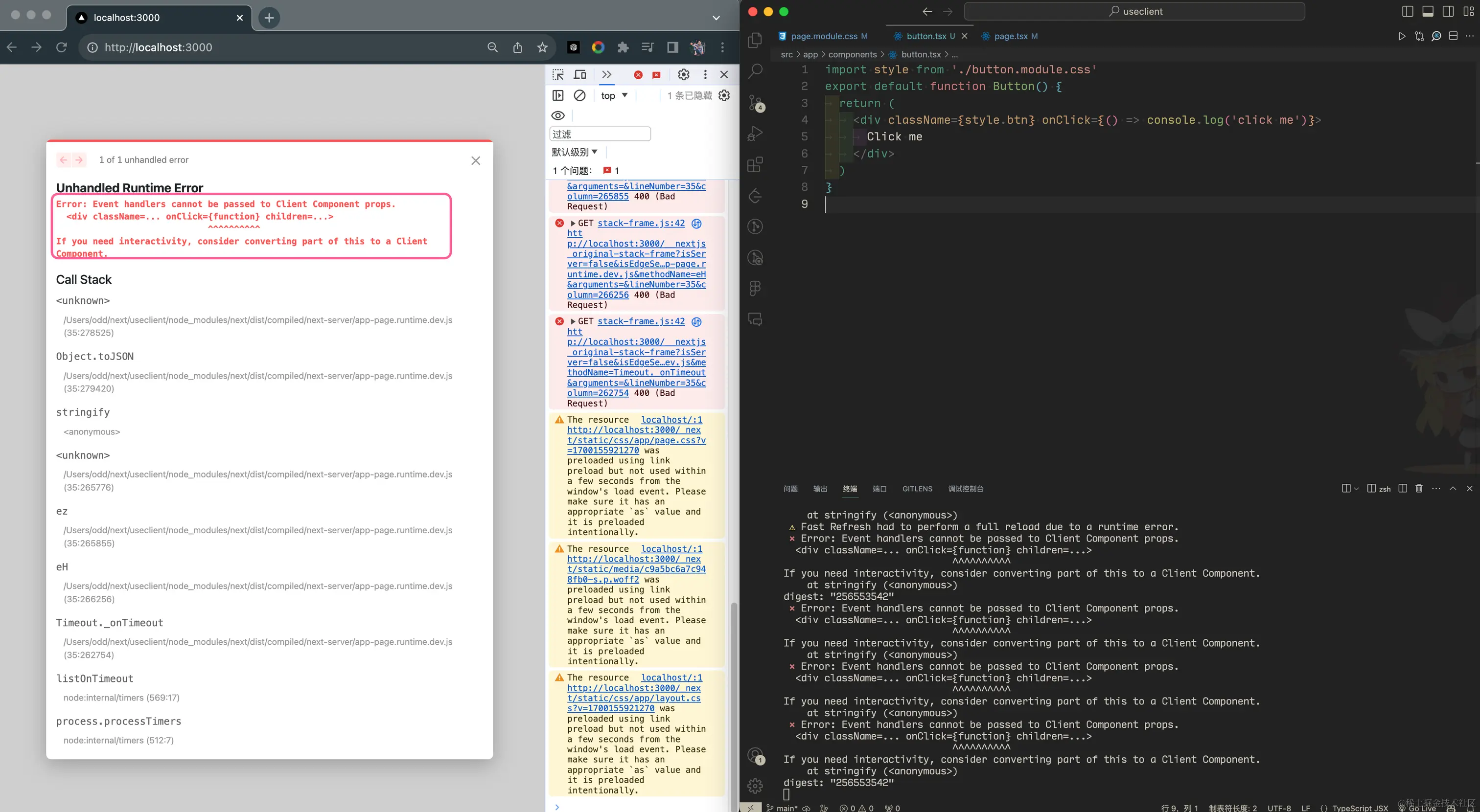Screen dimensions: 1480x812
Task: Open changes with the compare icon
Action: 1419,36
